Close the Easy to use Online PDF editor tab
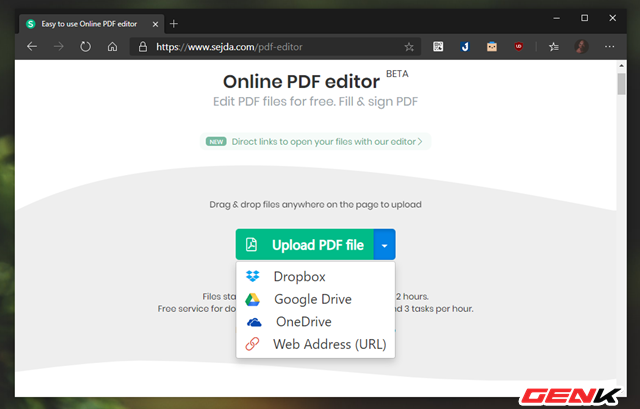640x409 pixels. coord(152,22)
